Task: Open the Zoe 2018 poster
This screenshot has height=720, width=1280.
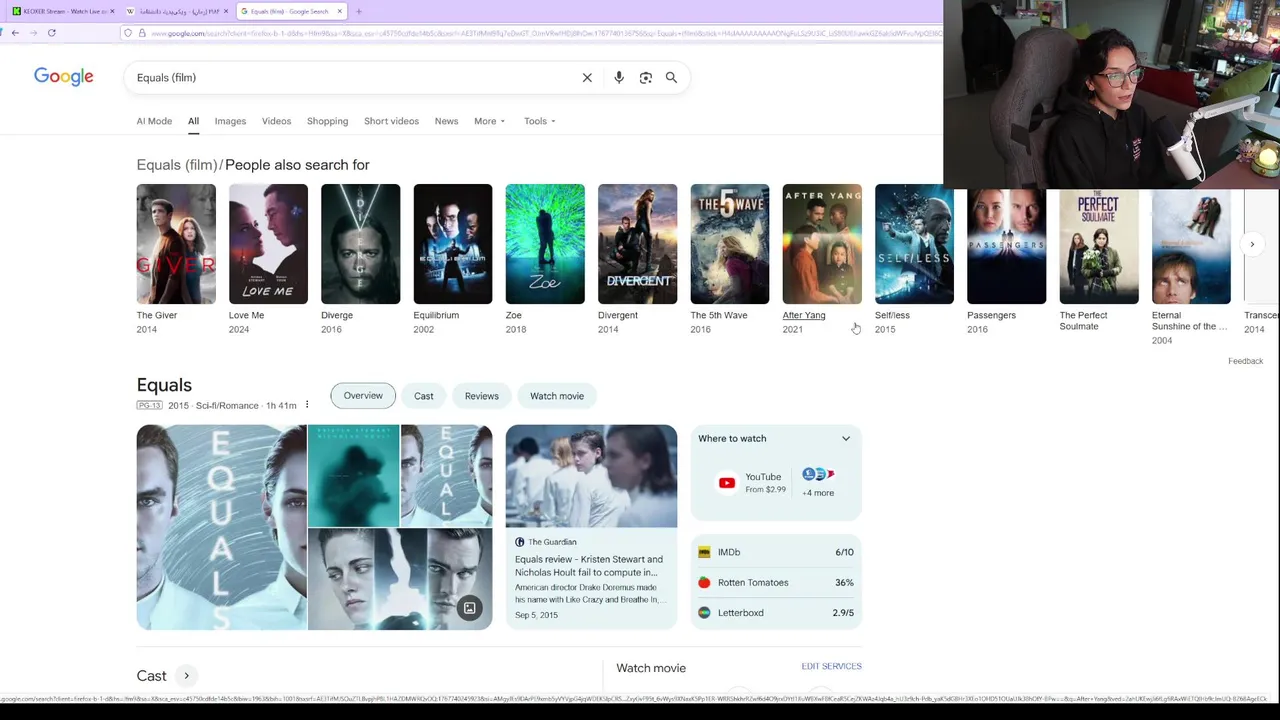Action: coord(545,244)
